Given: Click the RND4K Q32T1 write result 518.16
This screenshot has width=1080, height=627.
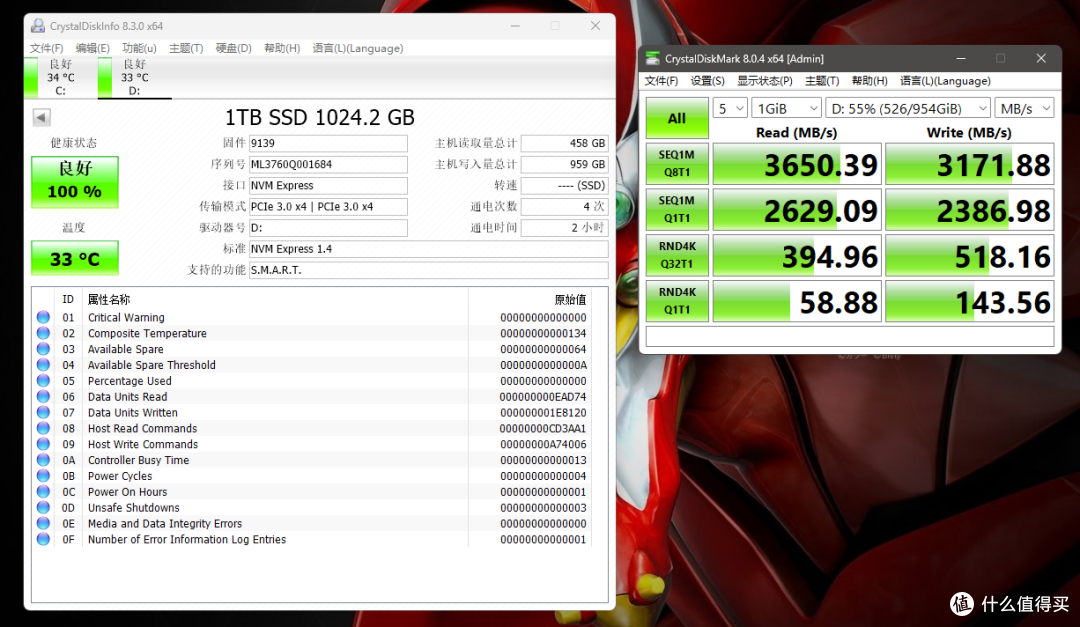Looking at the screenshot, I should pos(969,256).
